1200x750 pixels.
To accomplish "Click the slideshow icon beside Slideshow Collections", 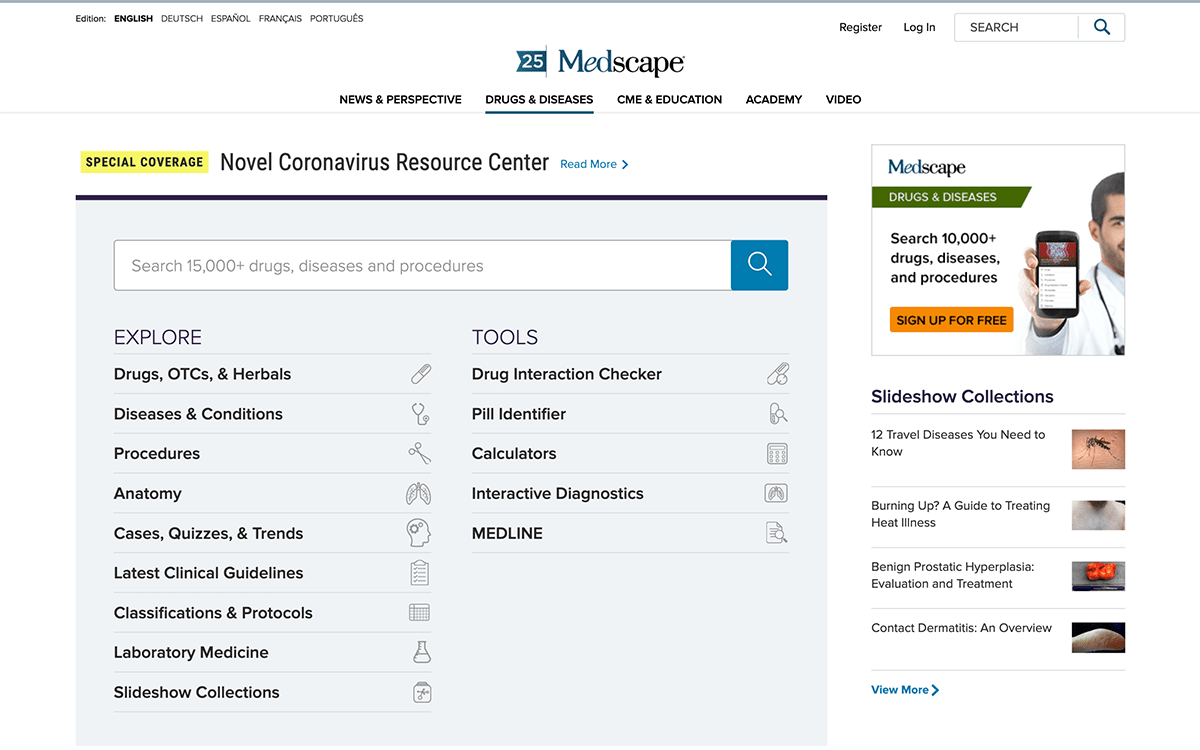I will point(422,692).
